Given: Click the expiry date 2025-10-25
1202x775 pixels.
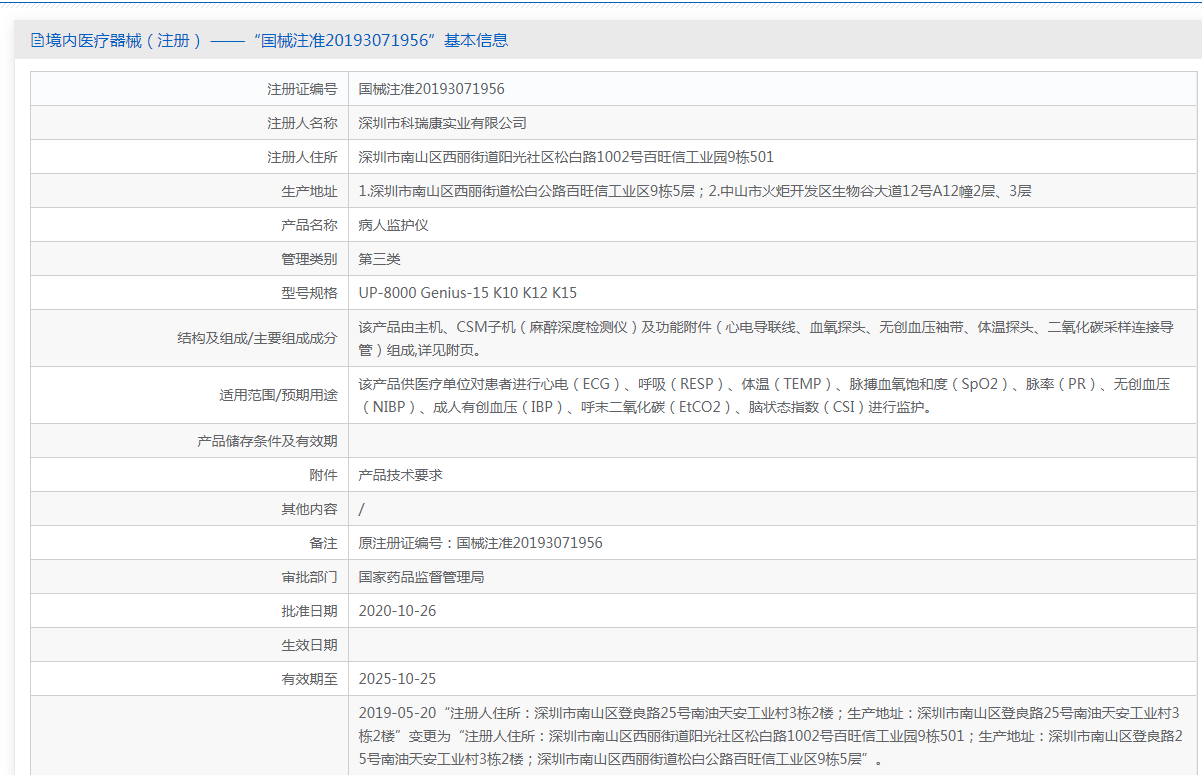Looking at the screenshot, I should (397, 679).
